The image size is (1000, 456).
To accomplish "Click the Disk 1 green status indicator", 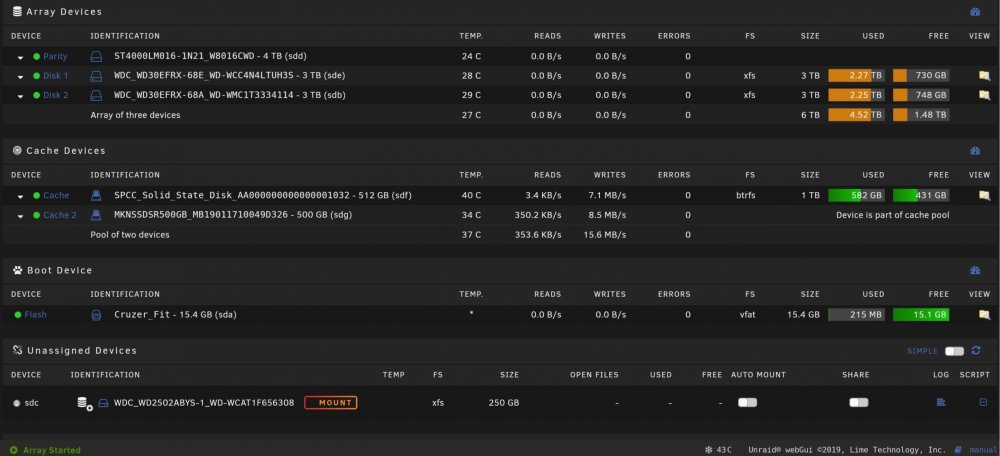I will coord(36,76).
